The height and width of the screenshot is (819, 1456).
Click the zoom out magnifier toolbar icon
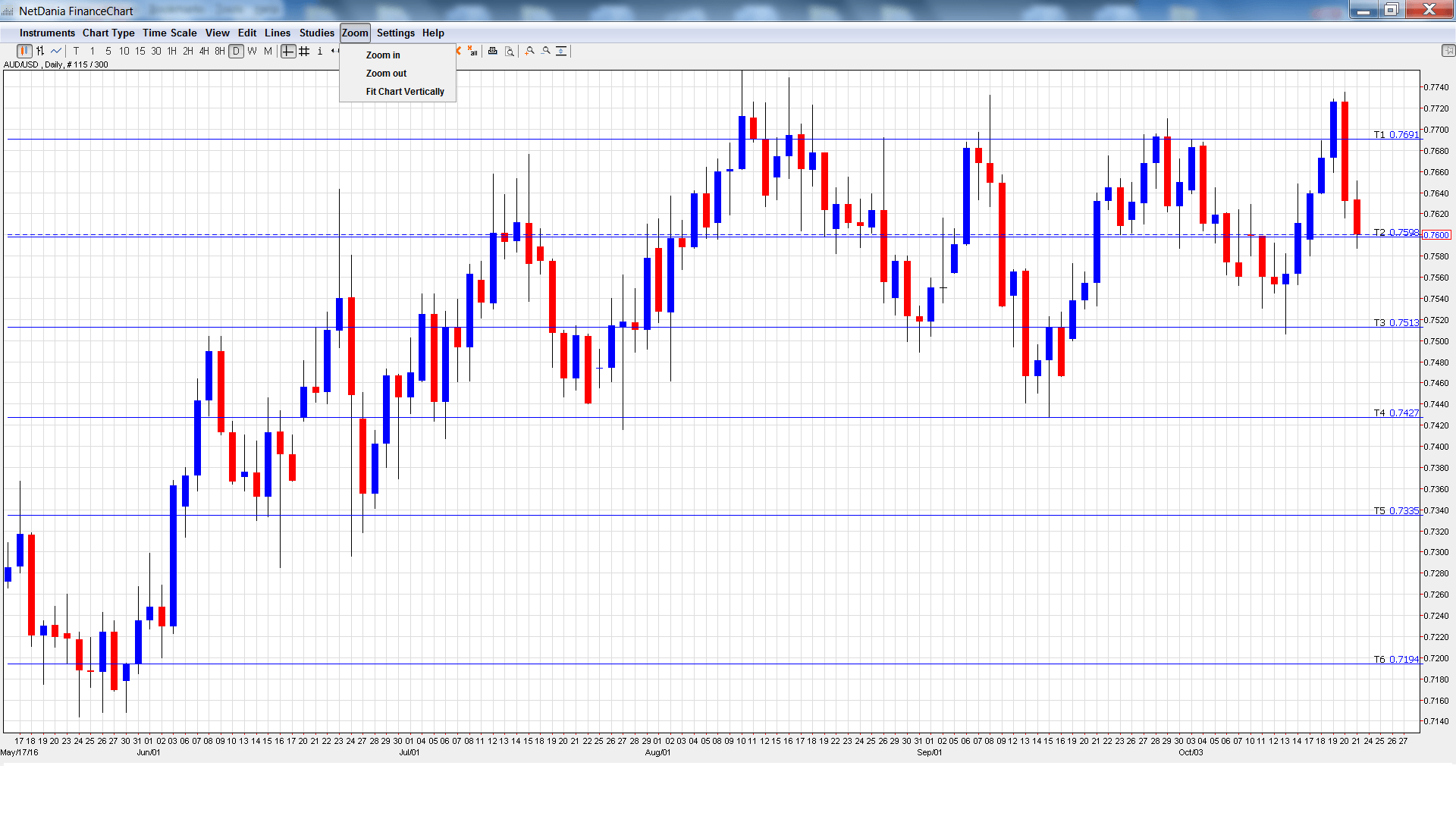coord(546,52)
